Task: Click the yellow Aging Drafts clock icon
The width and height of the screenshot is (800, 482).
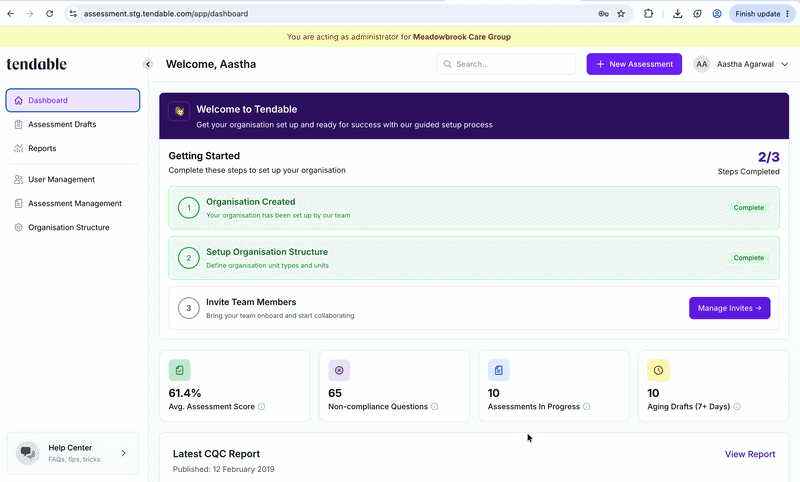Action: point(658,370)
